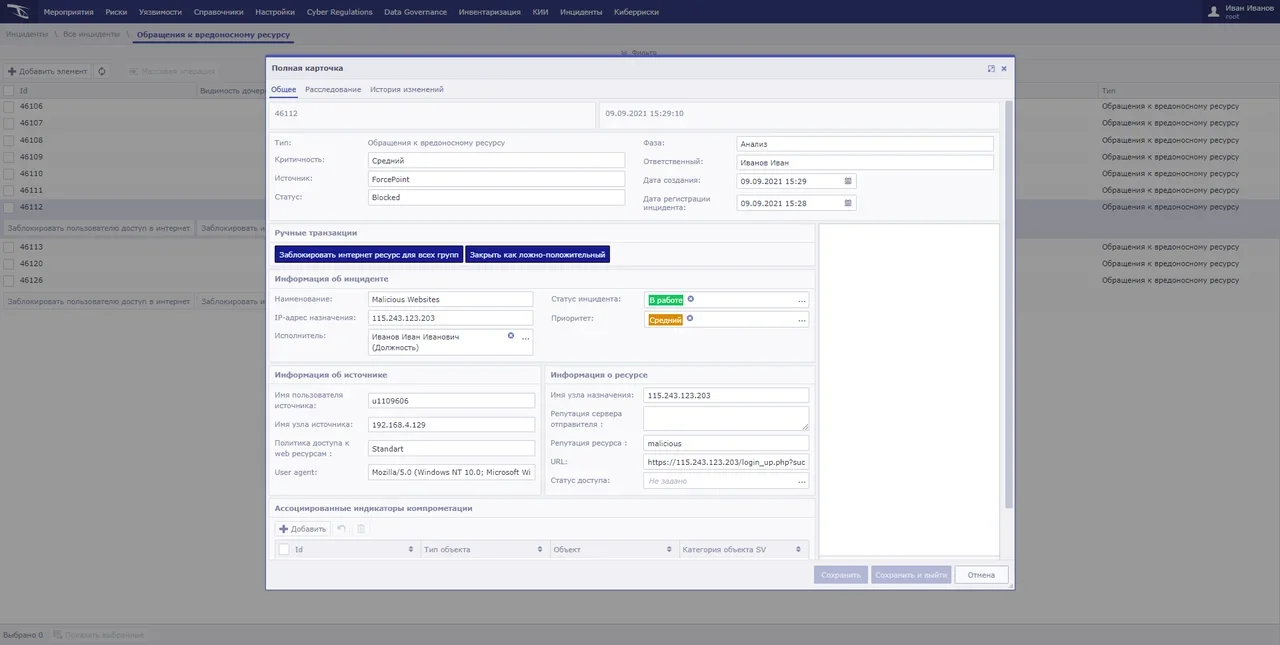Image resolution: width=1280 pixels, height=645 pixels.
Task: Check the select-all box in indicators table
Action: pyautogui.click(x=284, y=549)
